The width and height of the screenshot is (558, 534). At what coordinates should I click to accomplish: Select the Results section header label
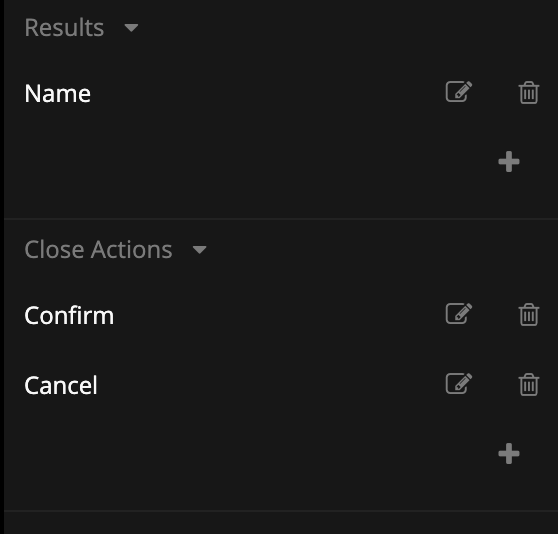click(64, 27)
